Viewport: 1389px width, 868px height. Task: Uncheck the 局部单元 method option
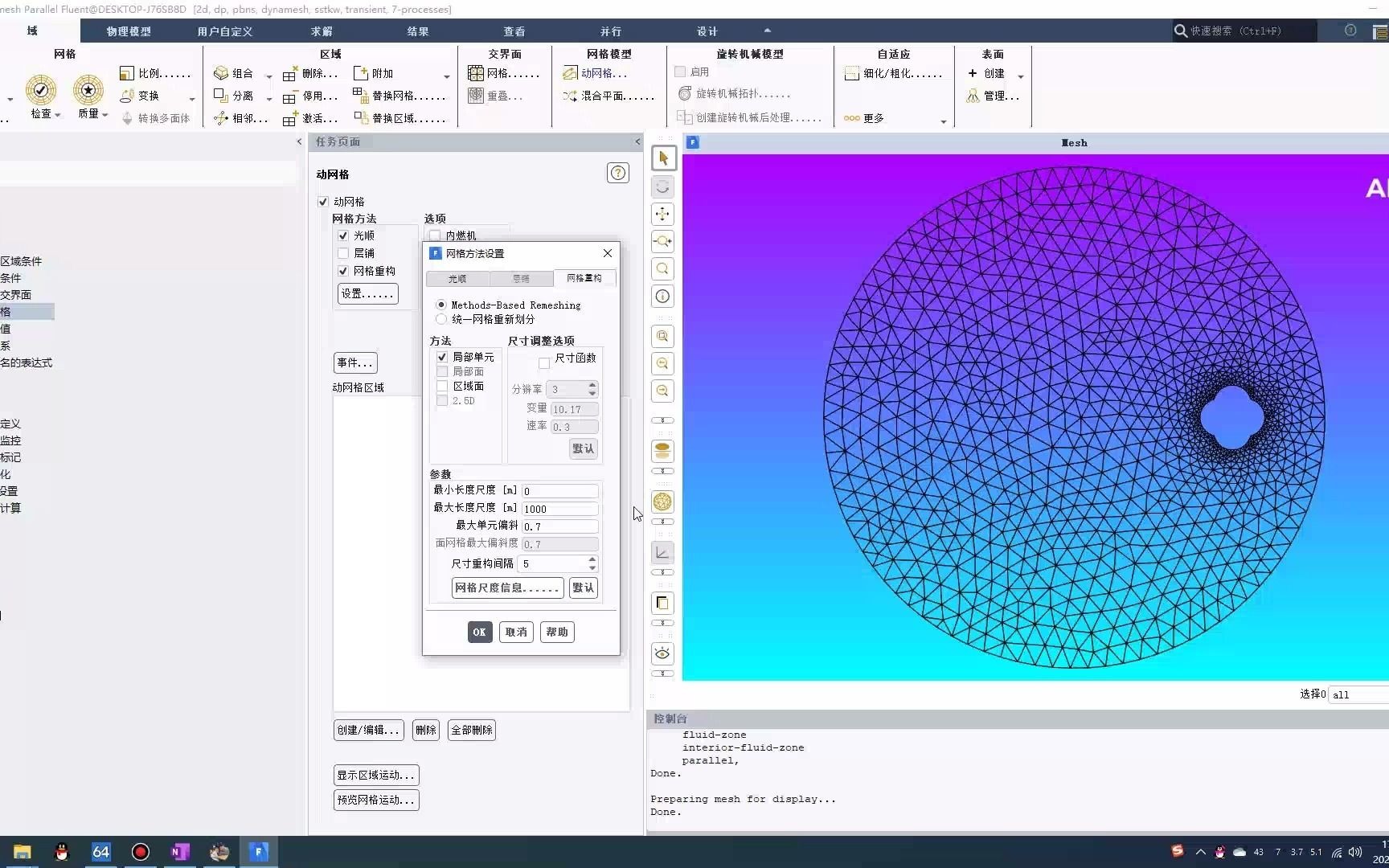[x=442, y=357]
